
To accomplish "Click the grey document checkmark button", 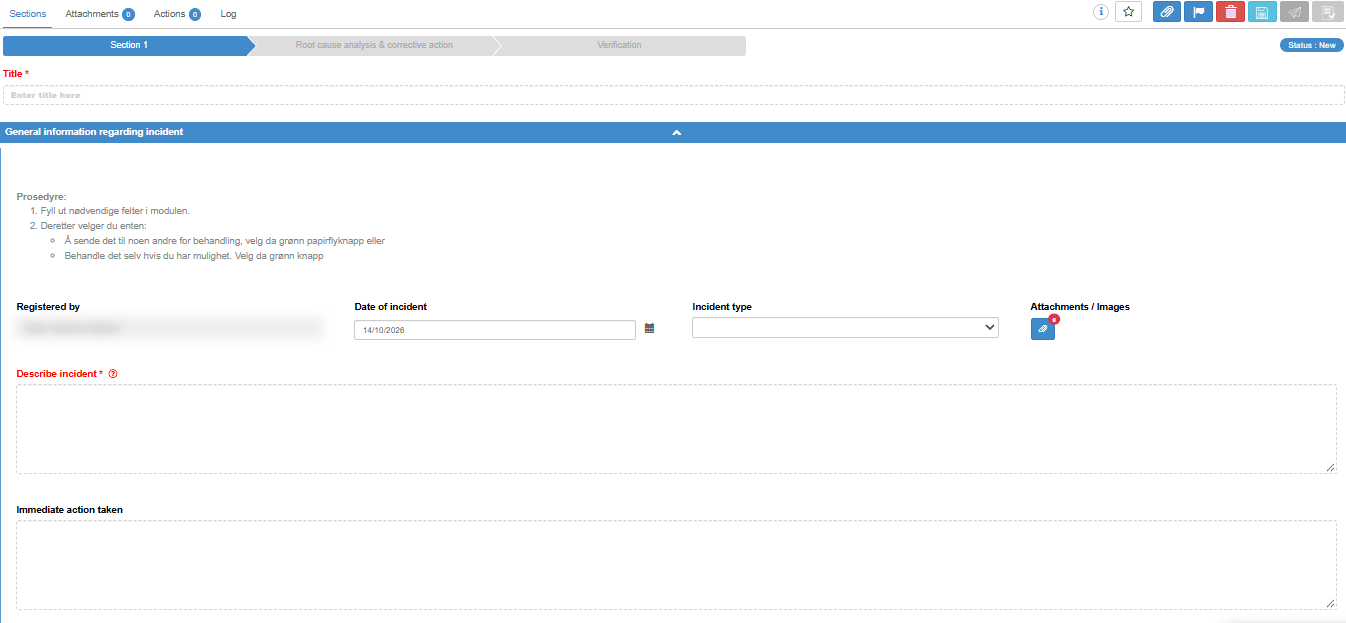I will click(1328, 12).
